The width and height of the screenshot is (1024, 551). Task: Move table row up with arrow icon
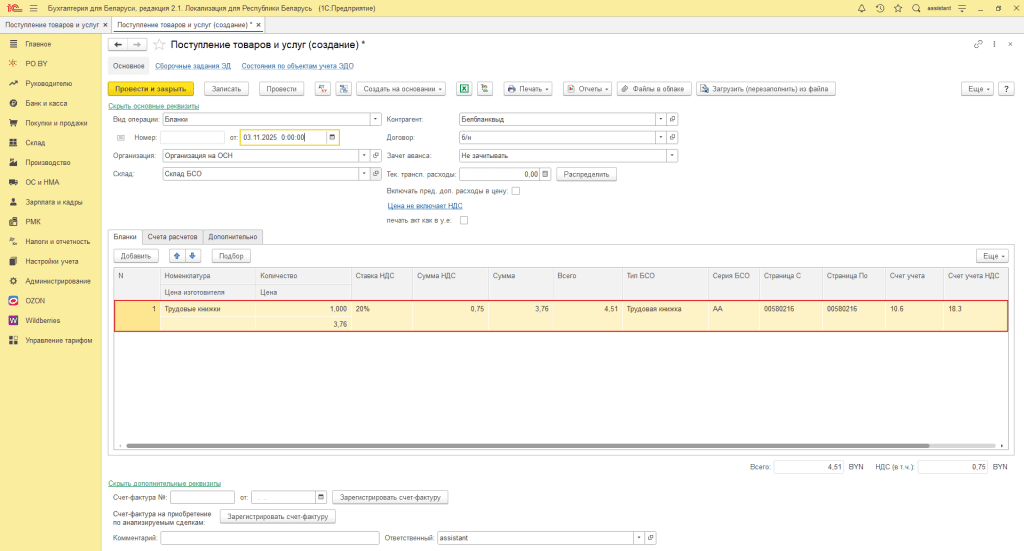(178, 256)
